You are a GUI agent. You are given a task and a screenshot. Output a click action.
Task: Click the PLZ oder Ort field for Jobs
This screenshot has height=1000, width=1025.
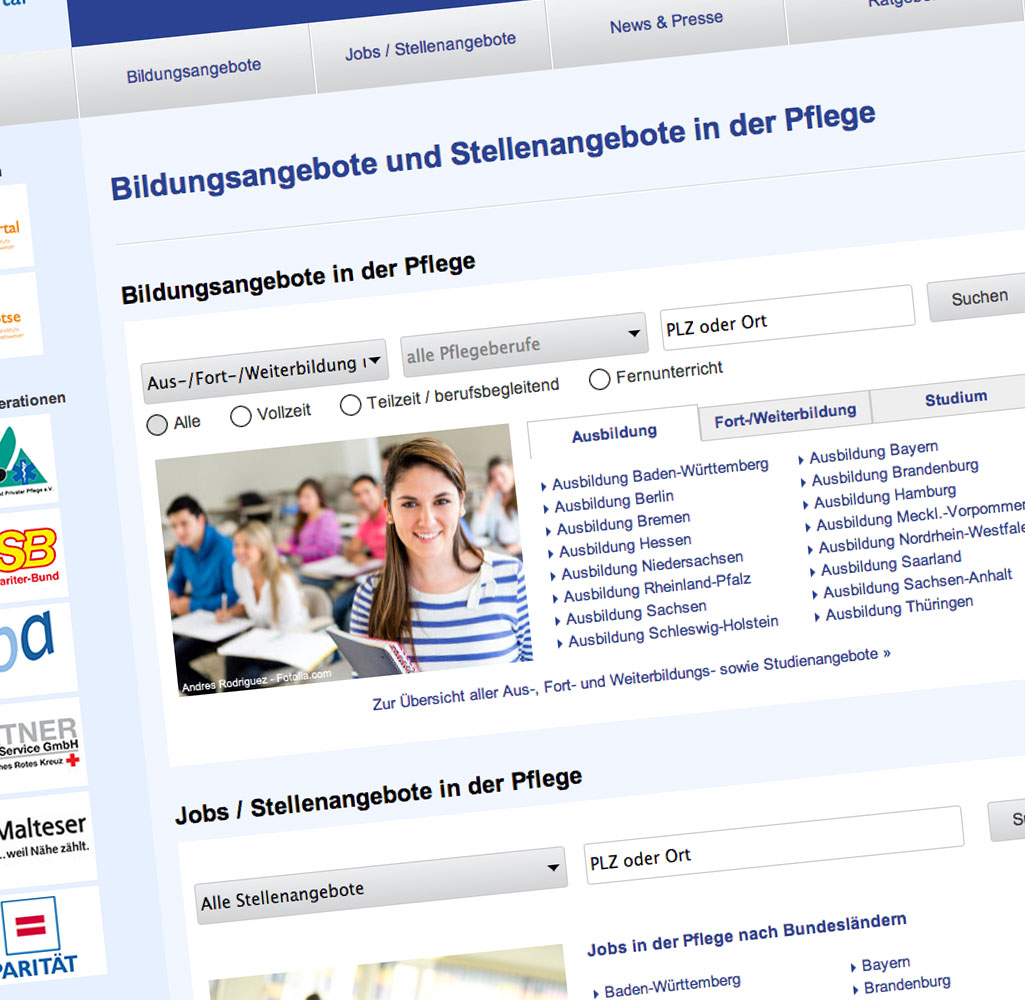tap(773, 845)
